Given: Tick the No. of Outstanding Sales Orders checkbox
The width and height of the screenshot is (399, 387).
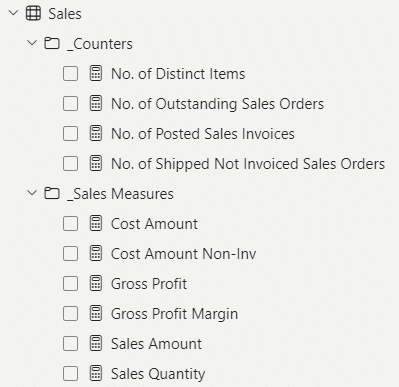Looking at the screenshot, I should point(70,104).
